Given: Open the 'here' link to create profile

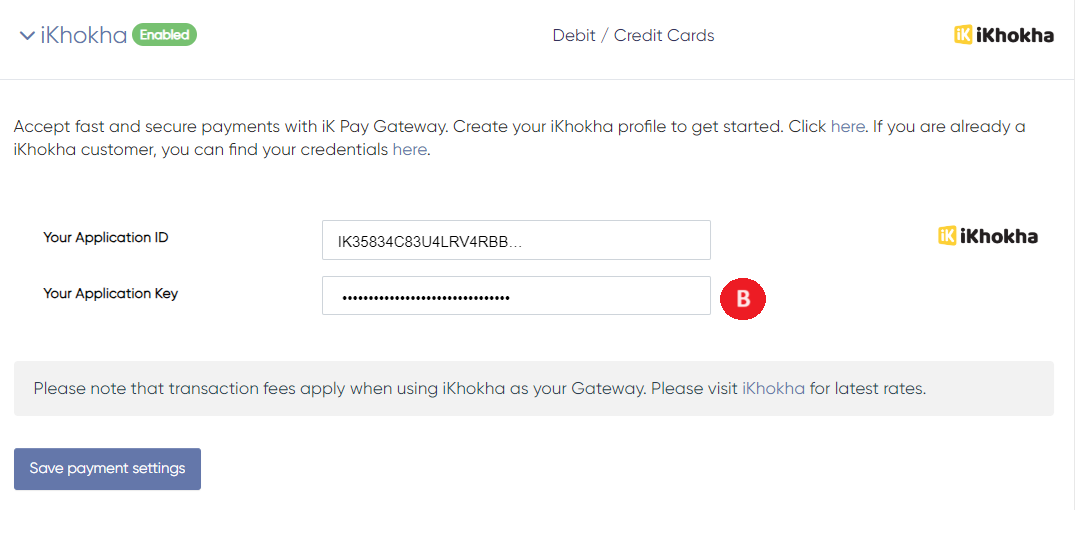Looking at the screenshot, I should [x=847, y=127].
